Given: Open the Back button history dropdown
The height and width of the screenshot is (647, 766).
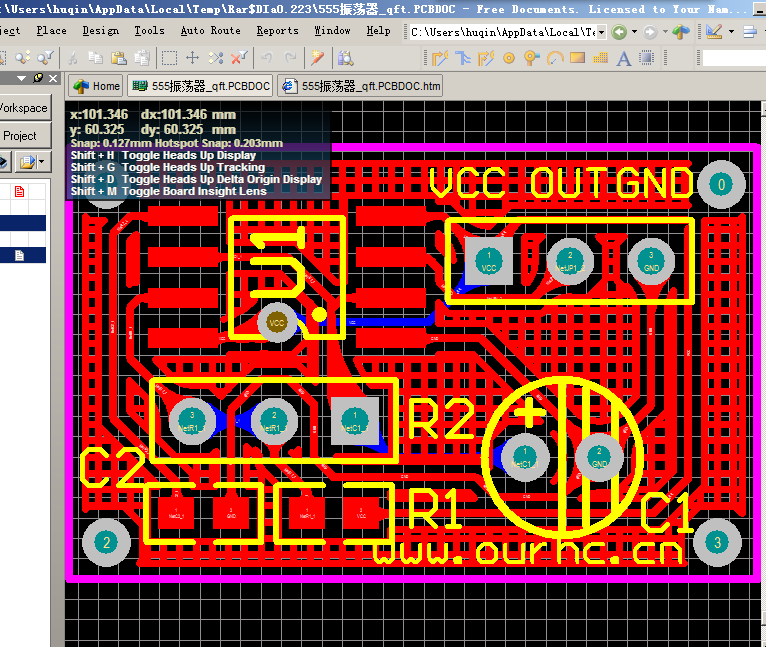Looking at the screenshot, I should point(634,32).
